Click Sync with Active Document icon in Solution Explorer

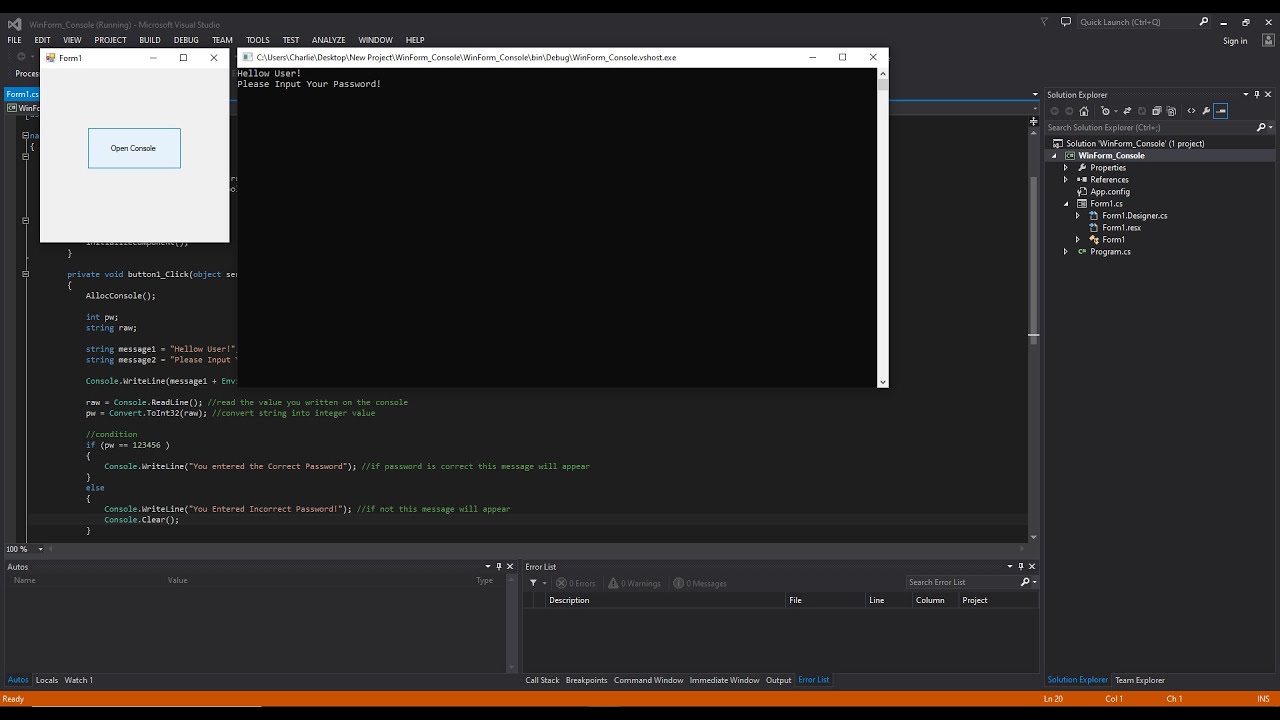[x=1127, y=111]
